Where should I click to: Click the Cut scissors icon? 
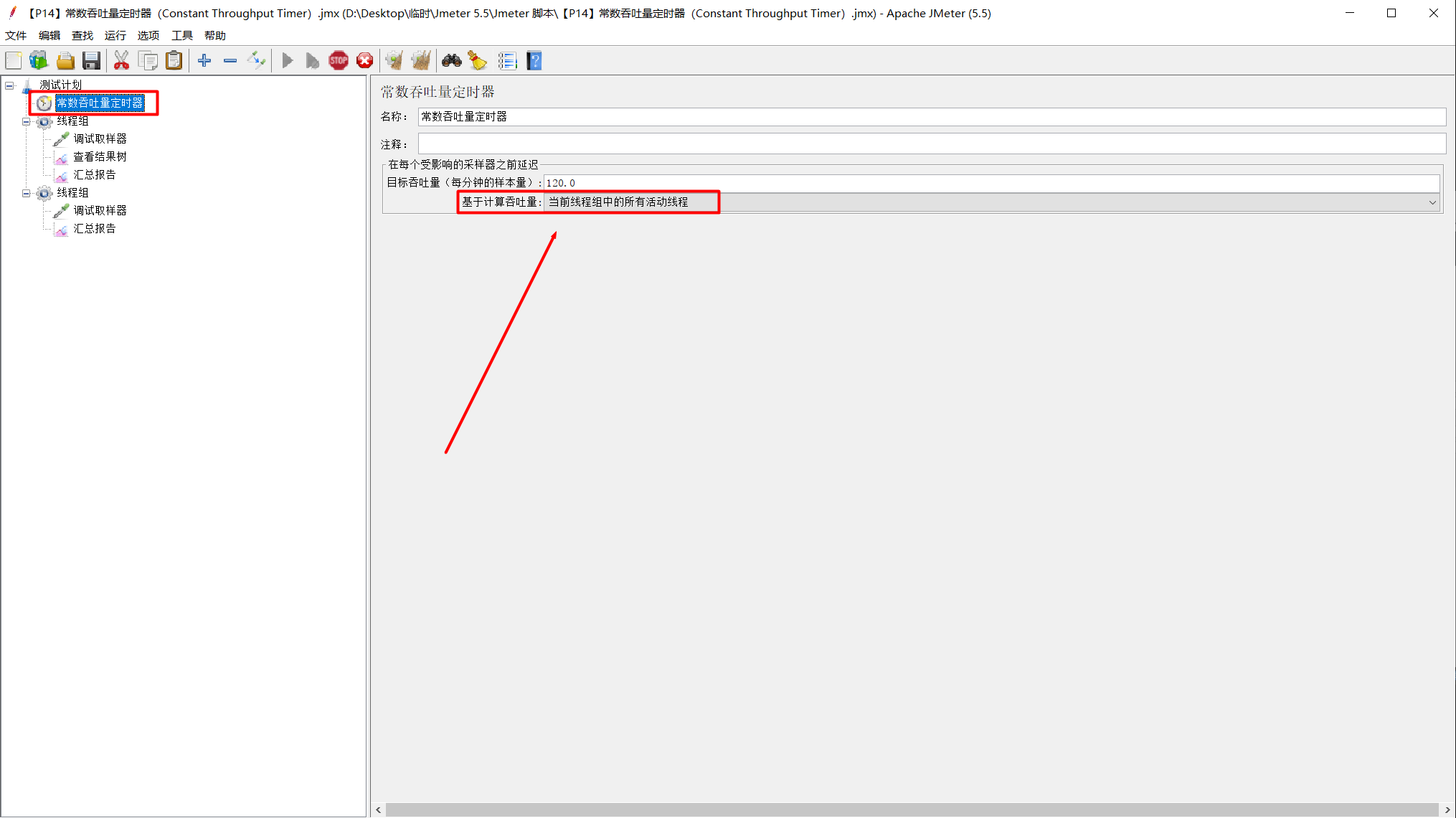[121, 61]
